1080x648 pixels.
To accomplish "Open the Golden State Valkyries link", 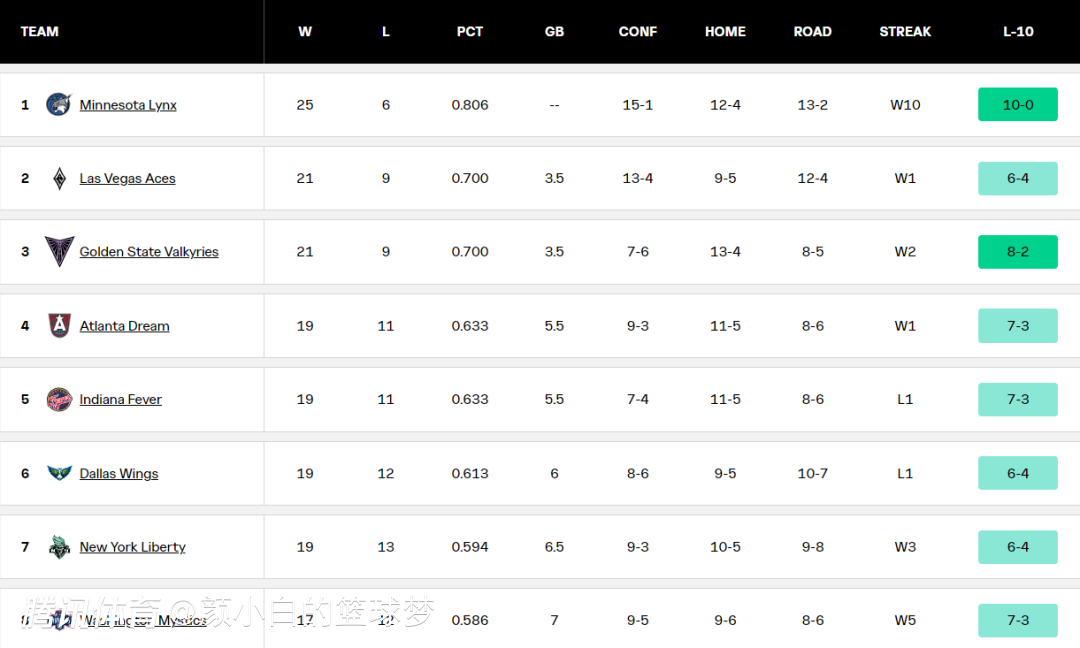I will click(149, 251).
